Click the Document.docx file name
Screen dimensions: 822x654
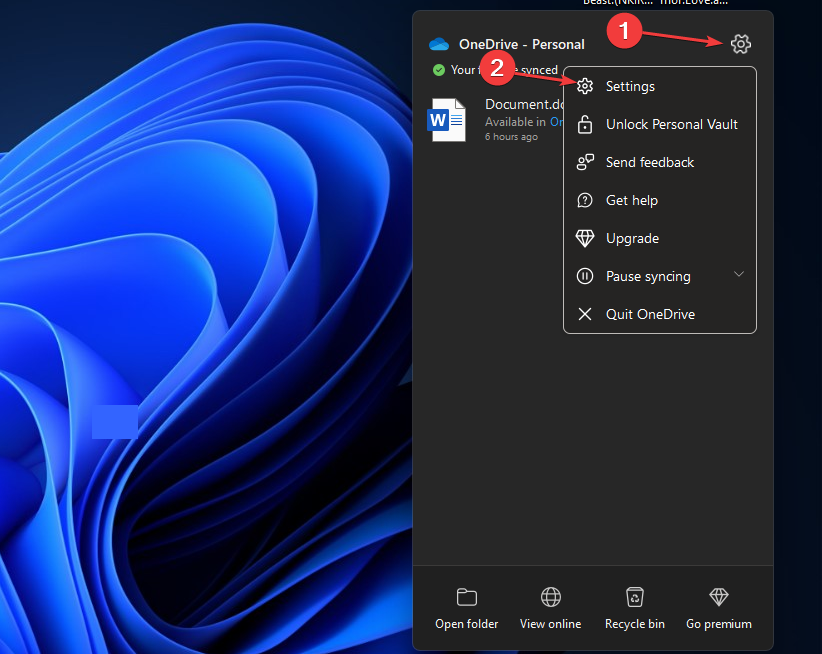click(x=524, y=104)
